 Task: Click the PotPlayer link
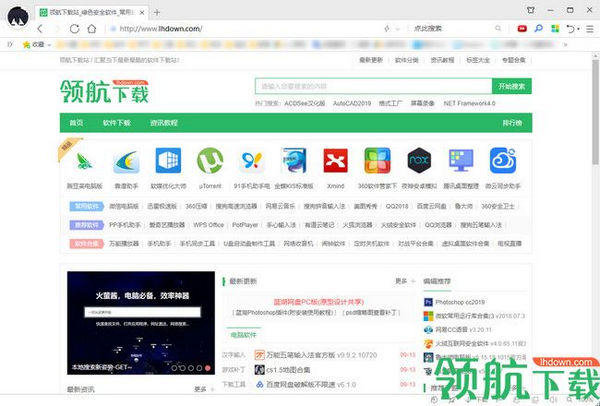click(x=245, y=225)
